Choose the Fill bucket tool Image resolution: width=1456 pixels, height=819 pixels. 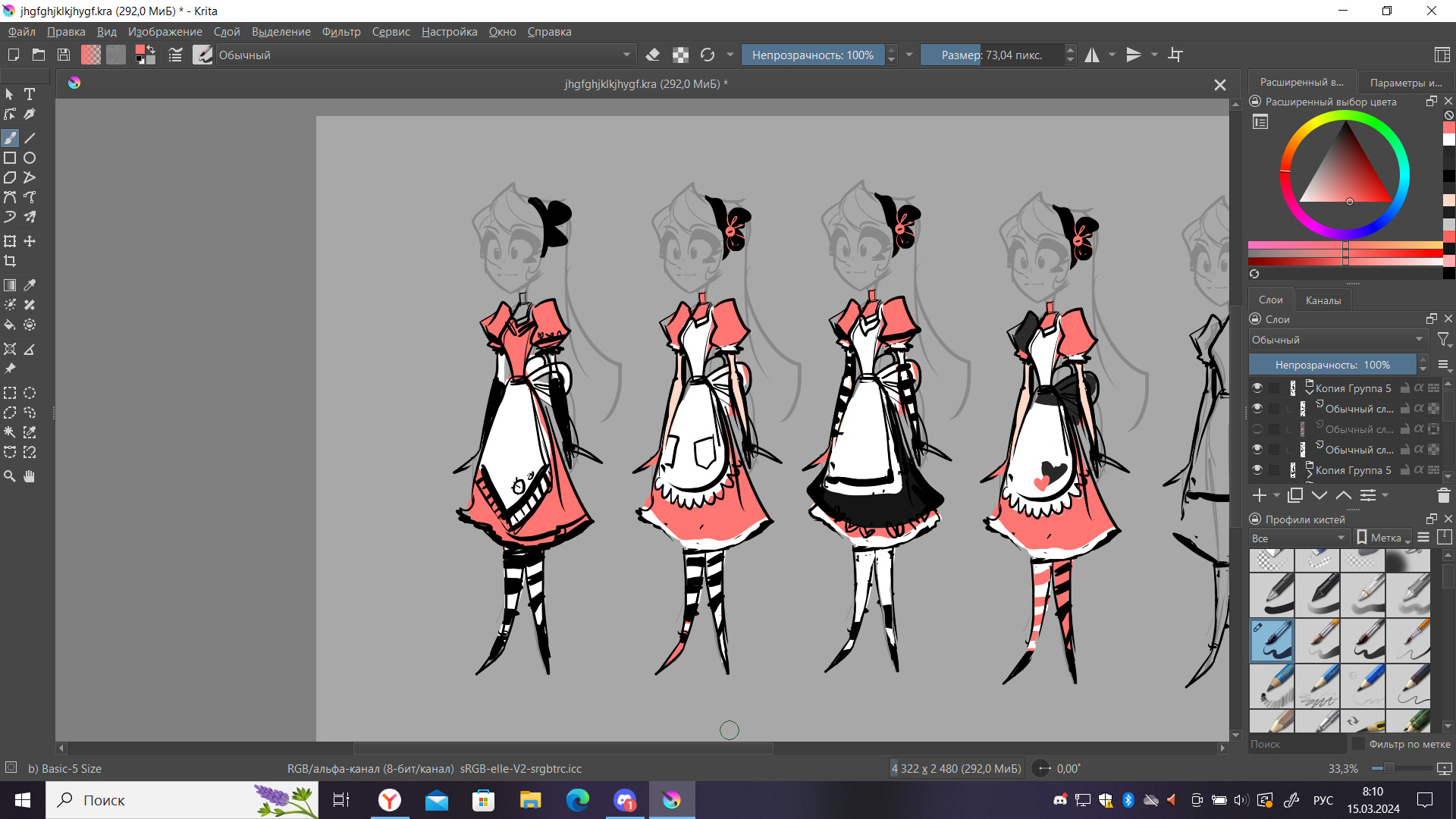tap(10, 325)
